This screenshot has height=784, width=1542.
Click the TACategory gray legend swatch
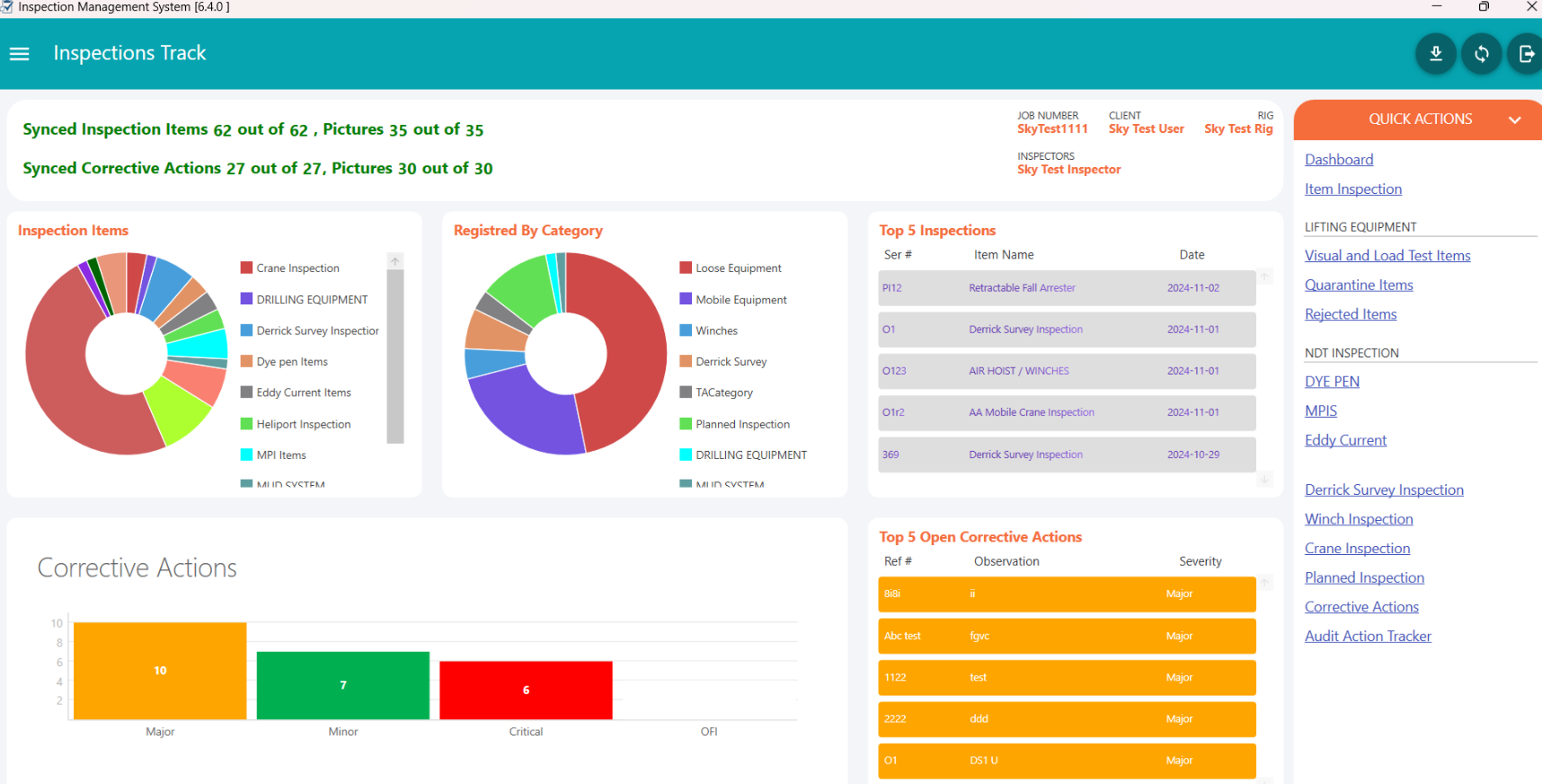pyautogui.click(x=686, y=392)
